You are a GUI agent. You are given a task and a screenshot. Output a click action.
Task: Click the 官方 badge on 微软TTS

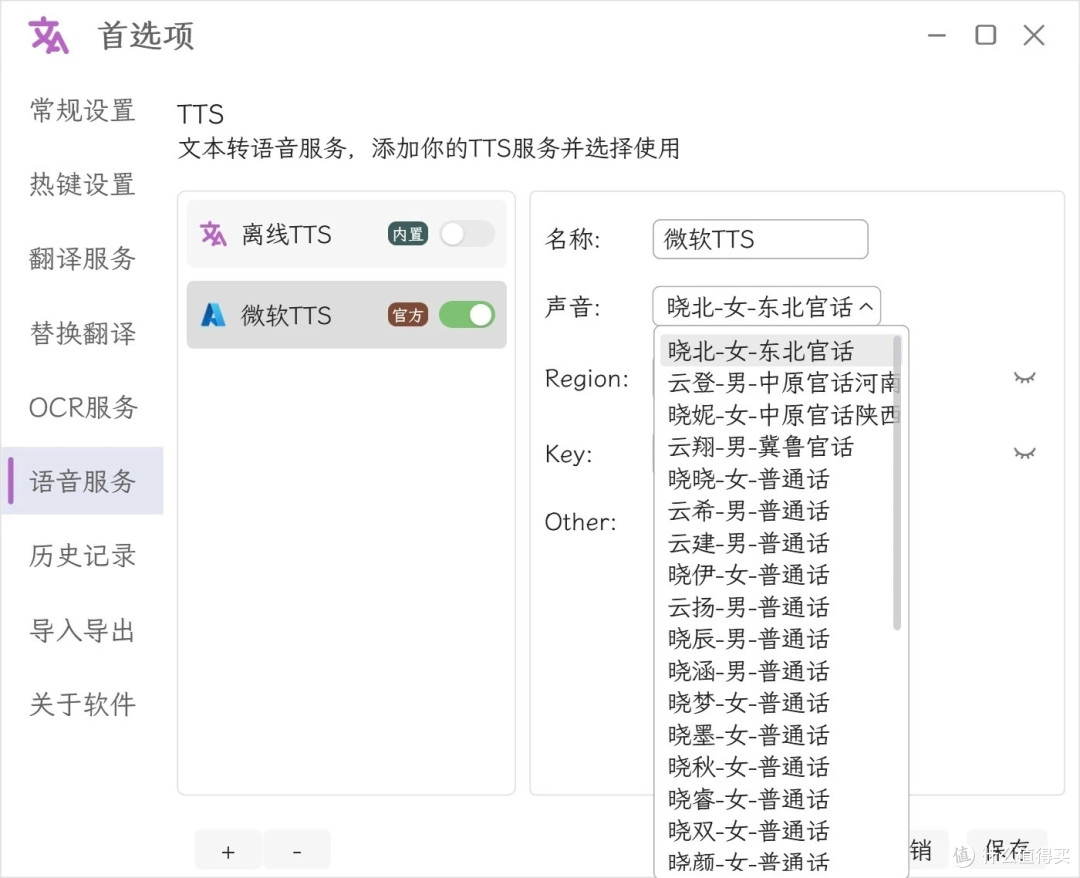[x=408, y=315]
